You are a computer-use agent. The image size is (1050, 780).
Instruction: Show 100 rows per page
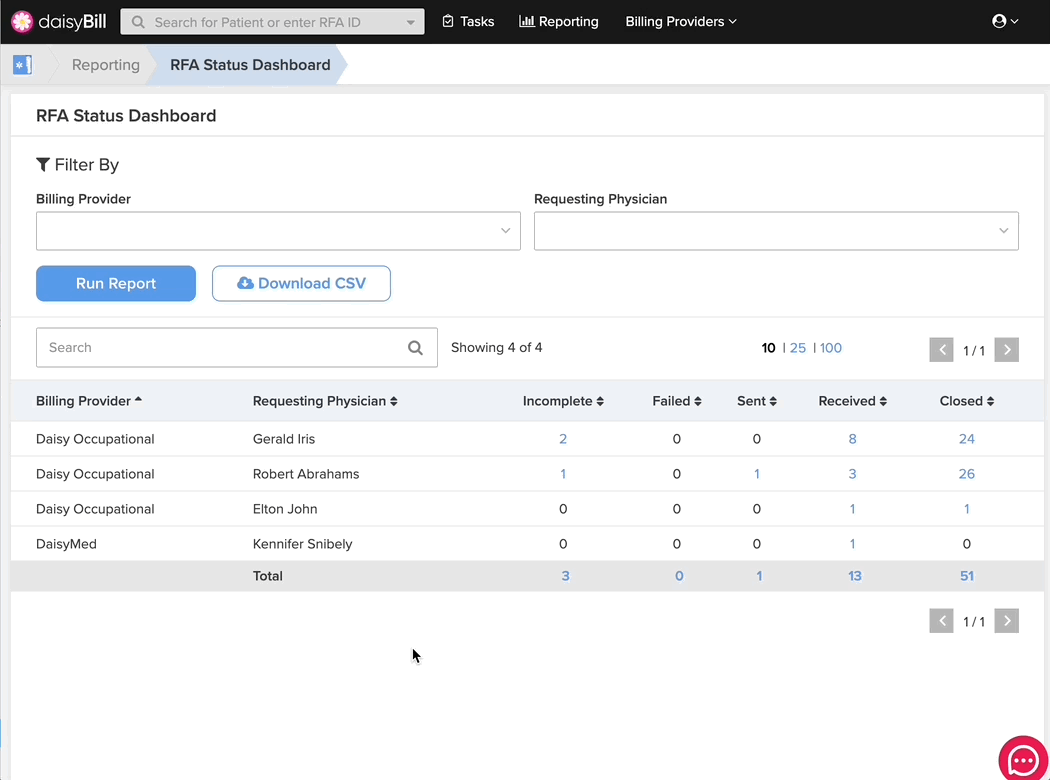click(x=831, y=348)
